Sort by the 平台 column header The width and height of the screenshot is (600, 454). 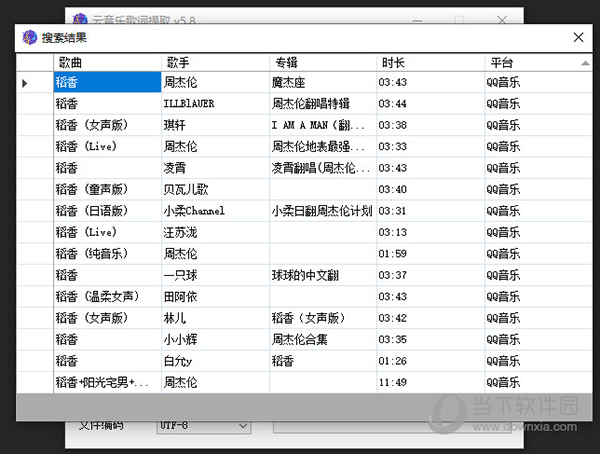(538, 62)
